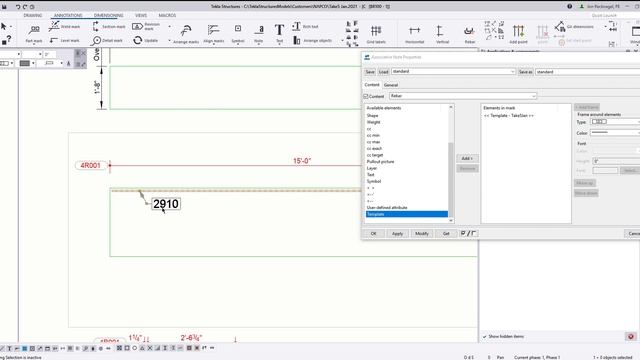
Task: Click the 4R001 mark label in drawing
Action: point(91,165)
